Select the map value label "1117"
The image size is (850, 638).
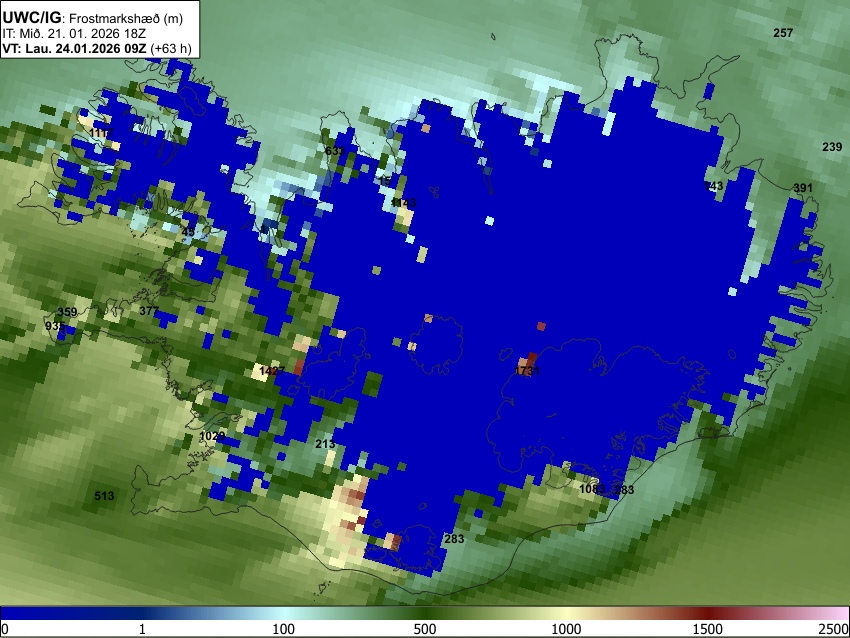101,133
